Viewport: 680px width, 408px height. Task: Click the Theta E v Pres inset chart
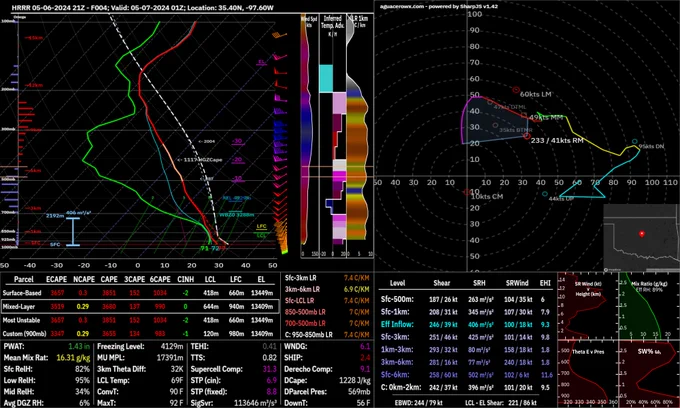[588, 375]
